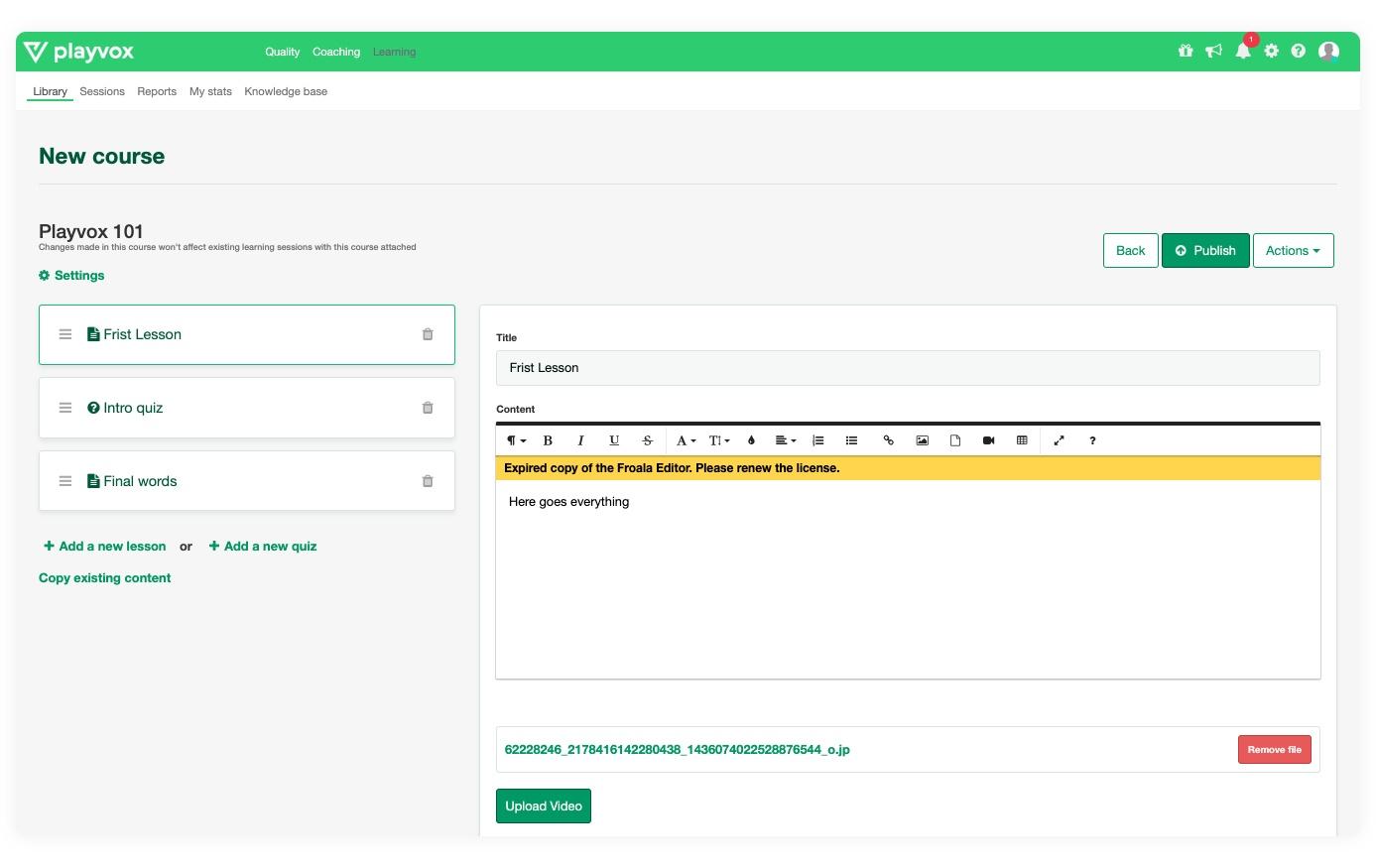Open the gift icon in the top bar
This screenshot has height=868, width=1376.
[1186, 52]
